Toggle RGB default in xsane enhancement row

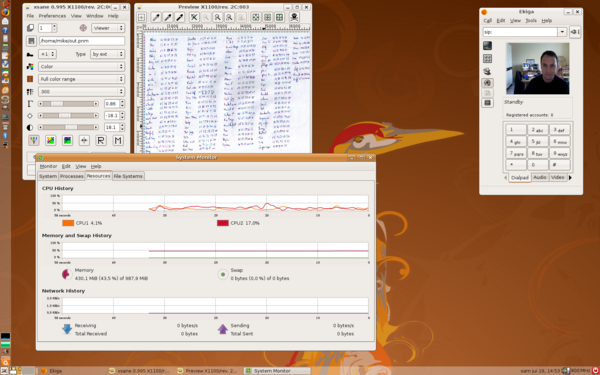point(34,140)
